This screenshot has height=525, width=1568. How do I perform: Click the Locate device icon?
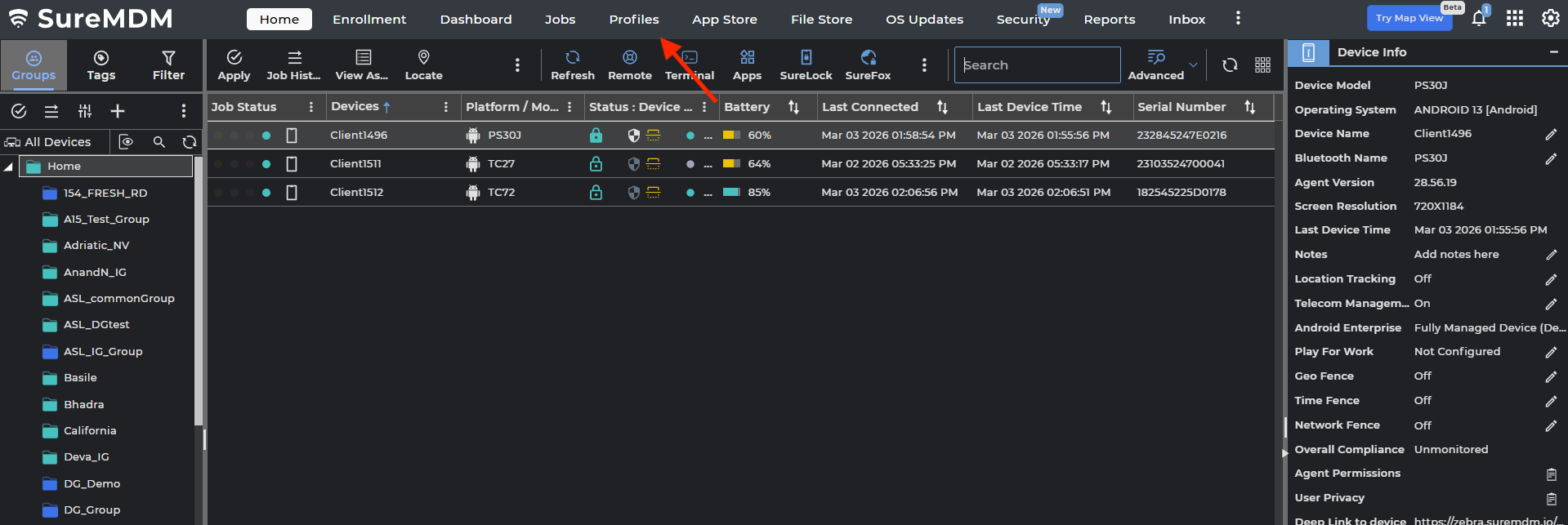coord(423,65)
